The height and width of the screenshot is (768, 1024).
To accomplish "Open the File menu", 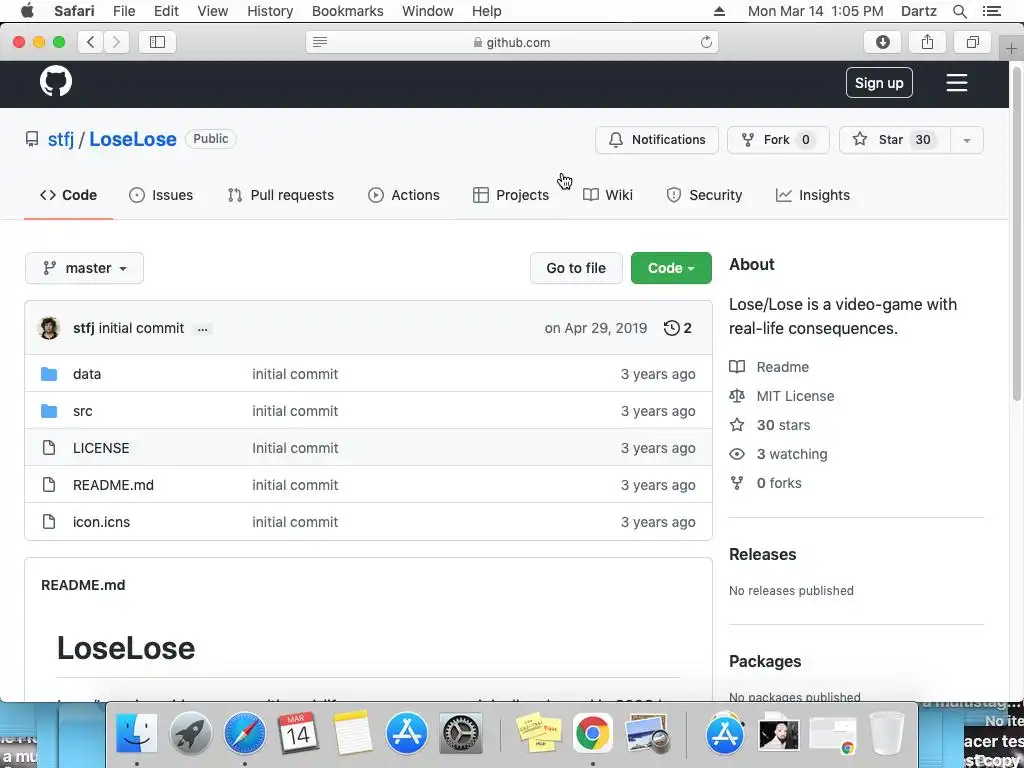I will (123, 11).
